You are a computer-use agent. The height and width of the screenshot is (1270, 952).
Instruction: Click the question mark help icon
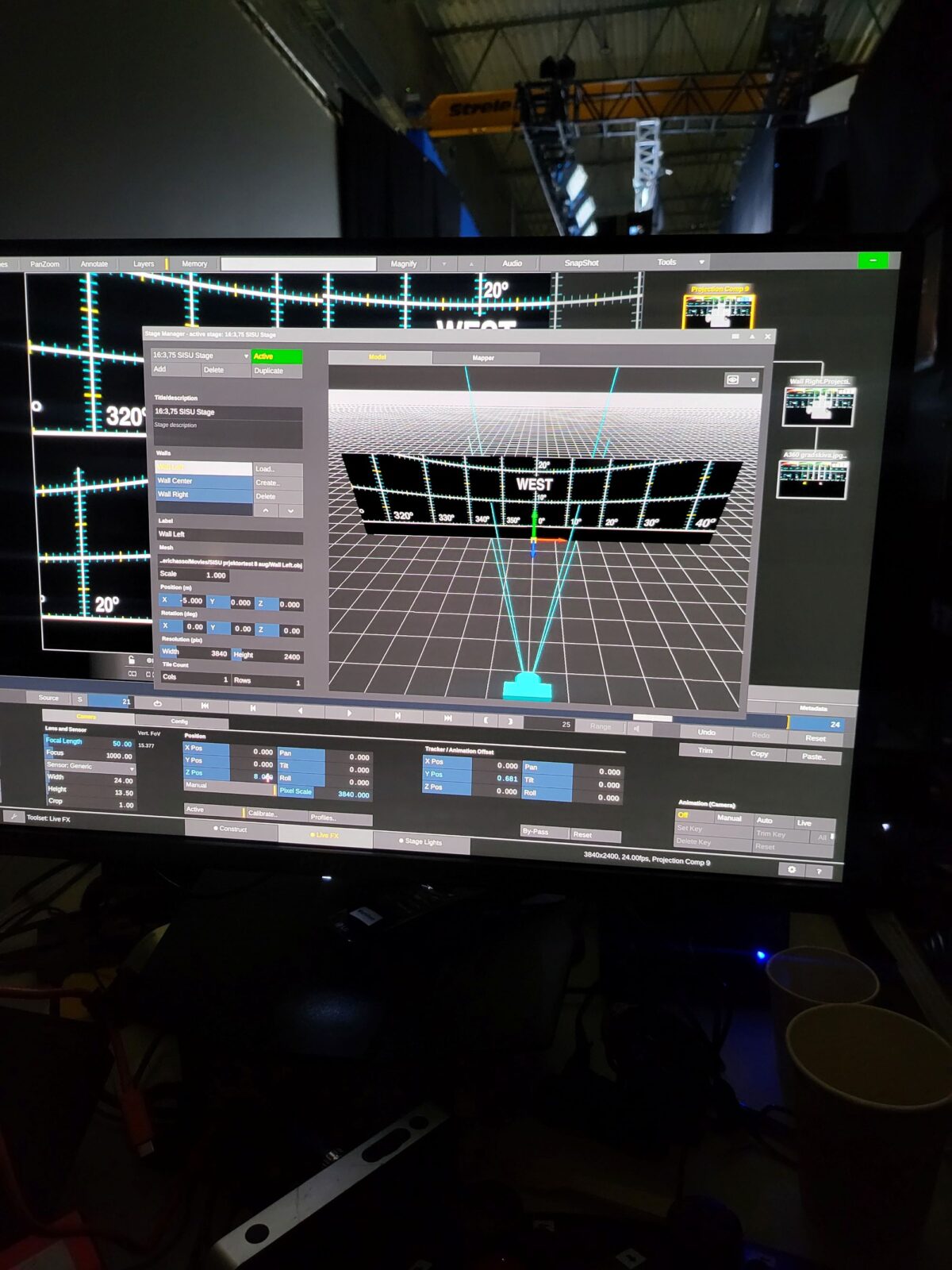coord(819,872)
